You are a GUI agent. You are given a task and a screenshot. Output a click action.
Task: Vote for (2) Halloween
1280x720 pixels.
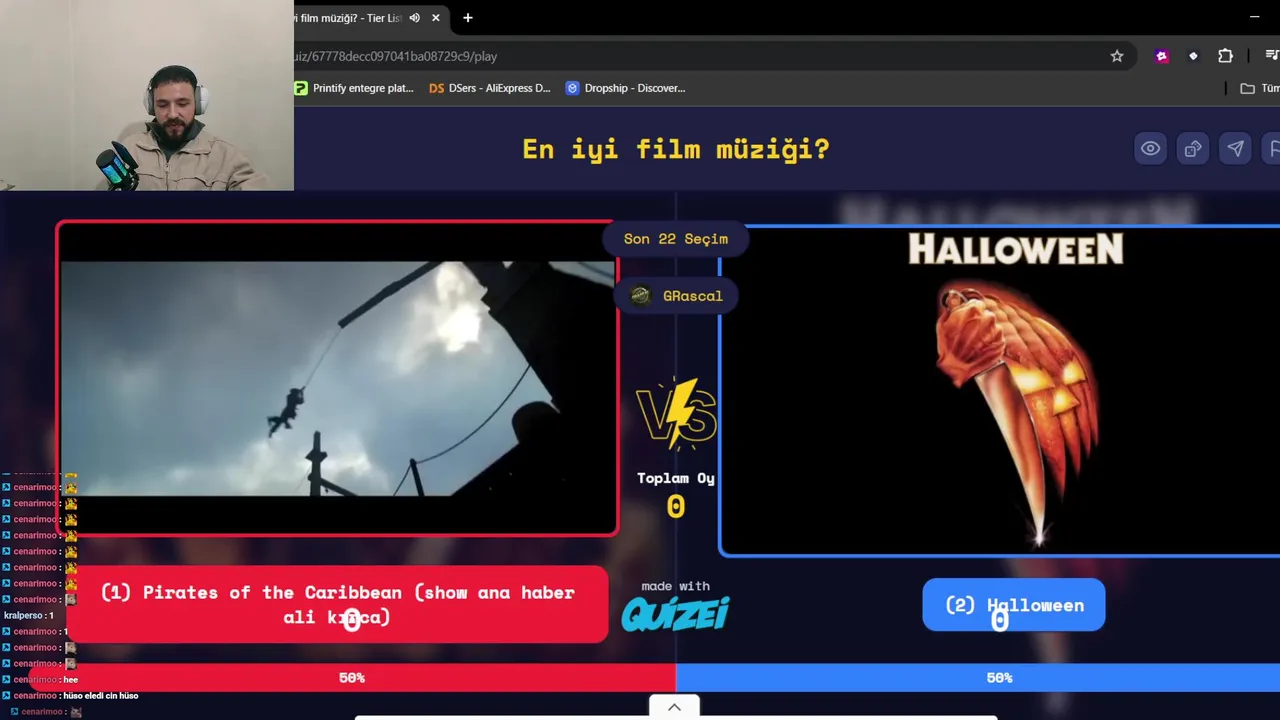click(1014, 605)
